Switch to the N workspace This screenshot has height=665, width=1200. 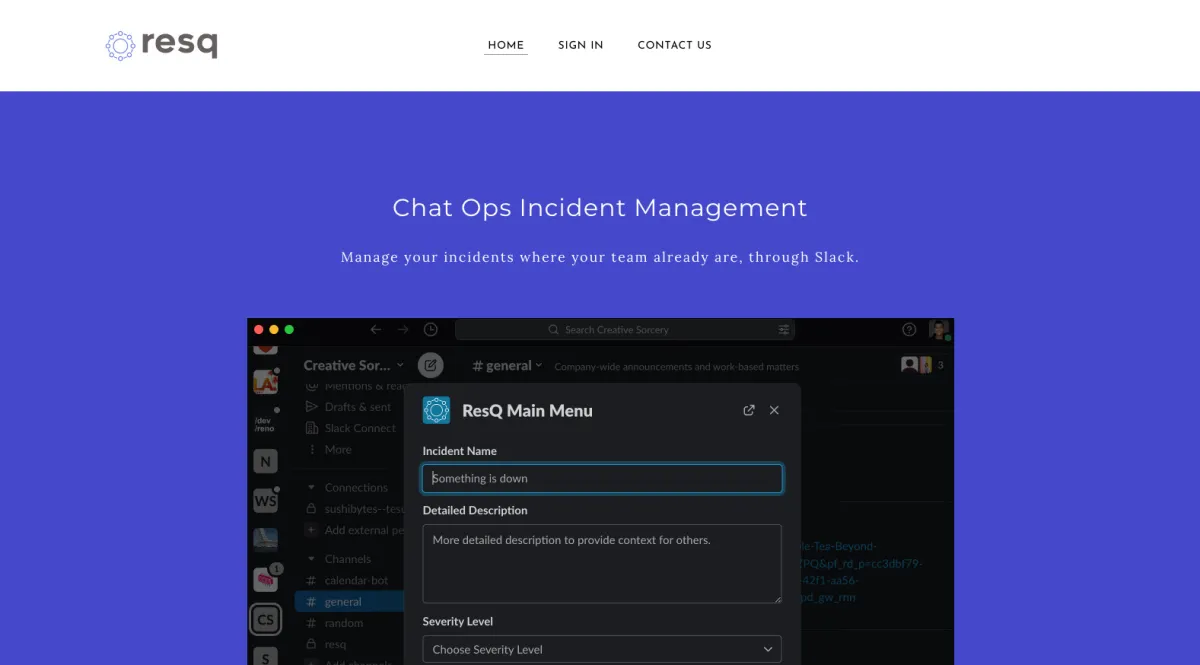click(265, 461)
